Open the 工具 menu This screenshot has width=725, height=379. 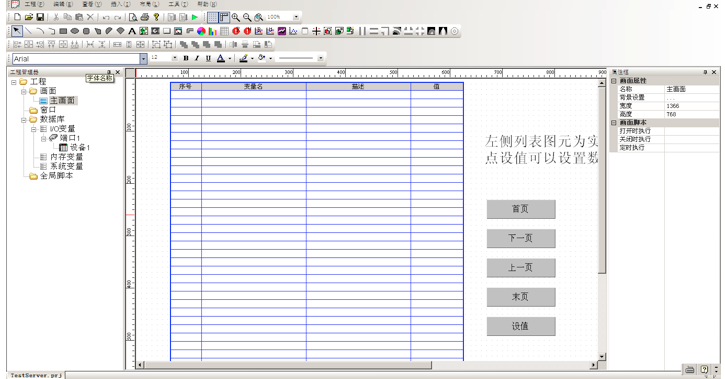coord(178,4)
